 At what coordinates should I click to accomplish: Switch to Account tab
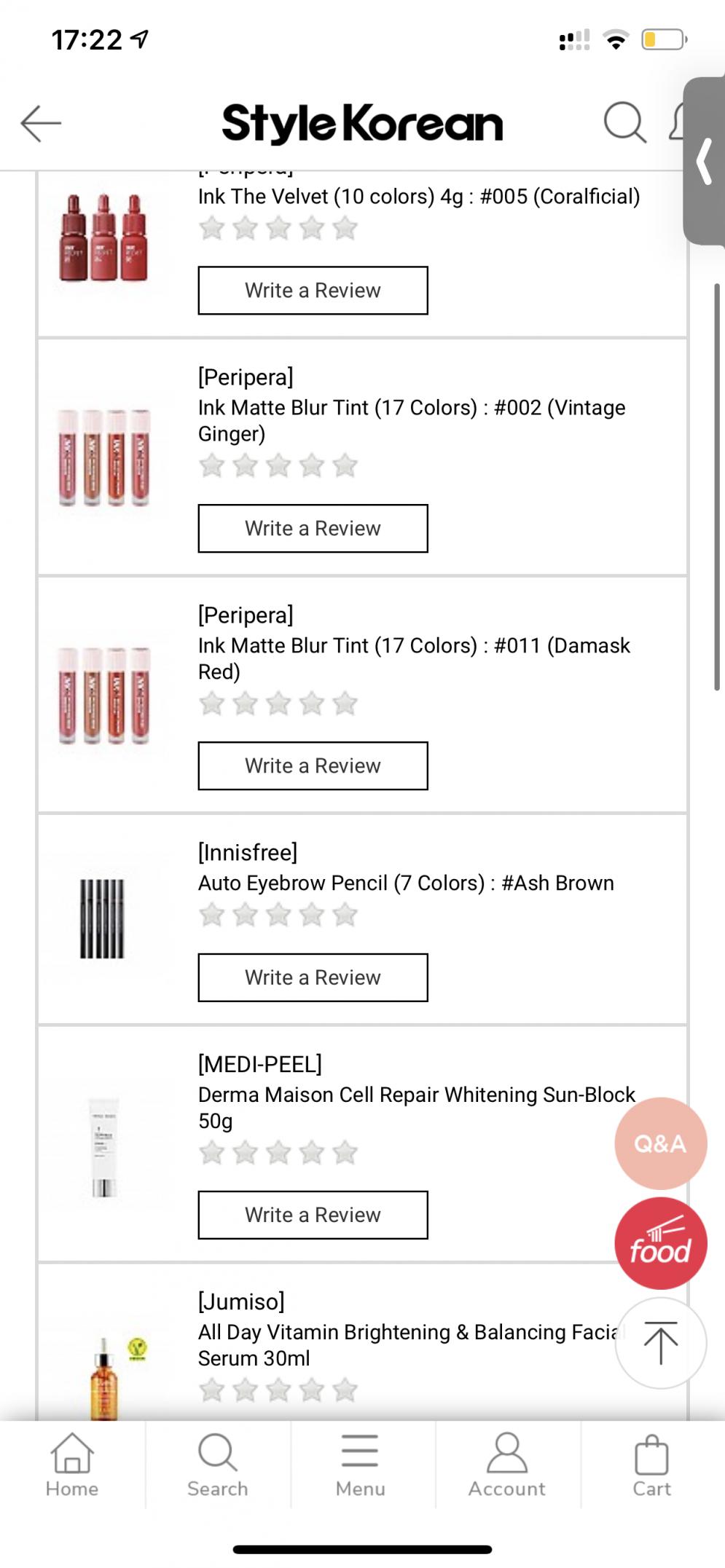[506, 1465]
